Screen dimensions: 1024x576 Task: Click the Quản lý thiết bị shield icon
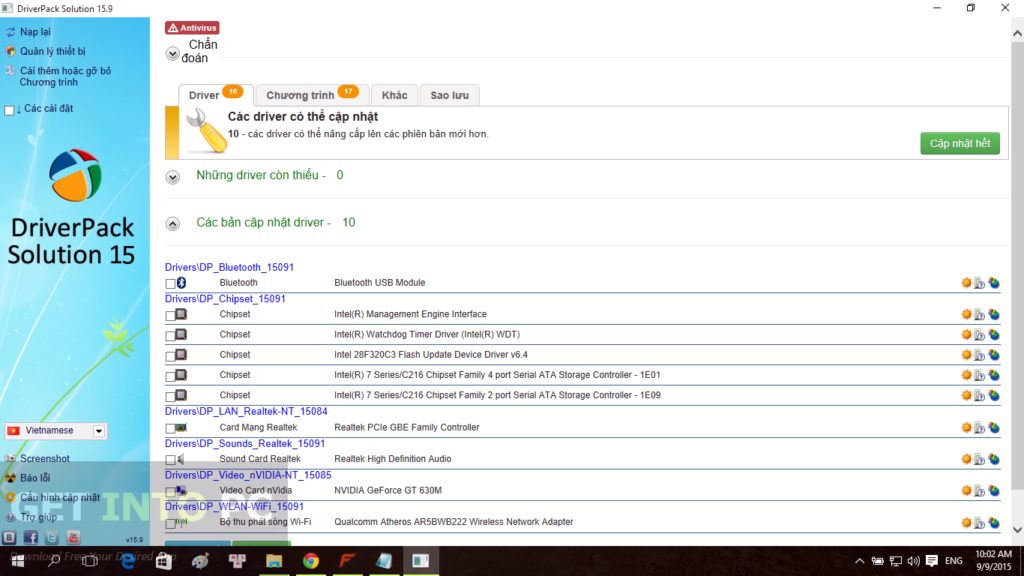coord(10,51)
